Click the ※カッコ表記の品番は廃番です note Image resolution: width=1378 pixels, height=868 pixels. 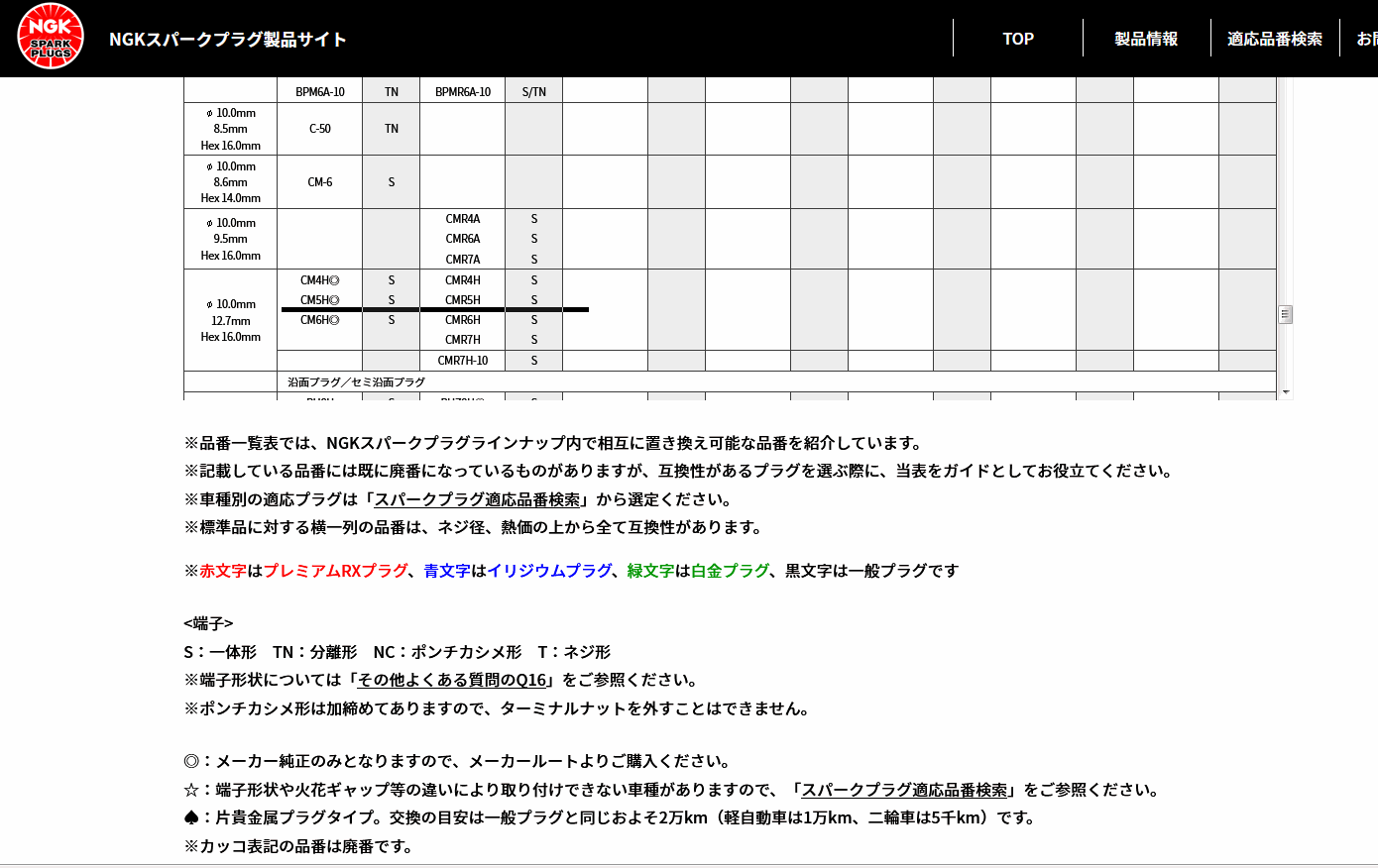pyautogui.click(x=298, y=846)
